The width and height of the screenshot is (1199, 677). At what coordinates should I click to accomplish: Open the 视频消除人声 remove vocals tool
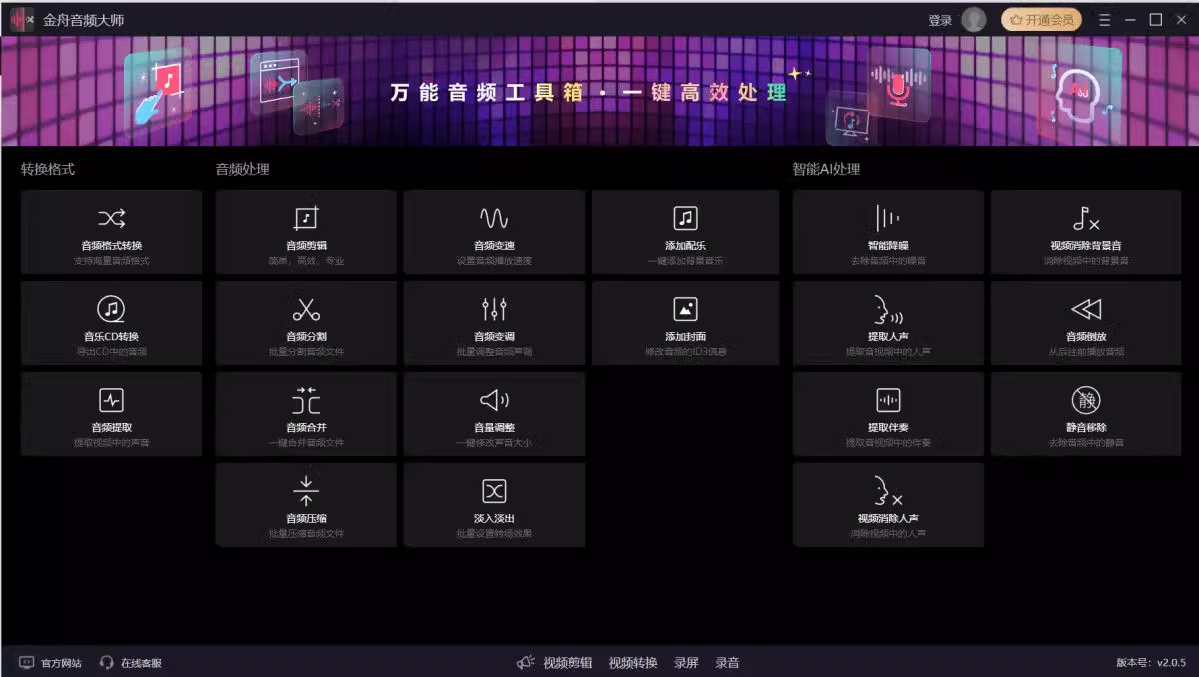pos(888,505)
